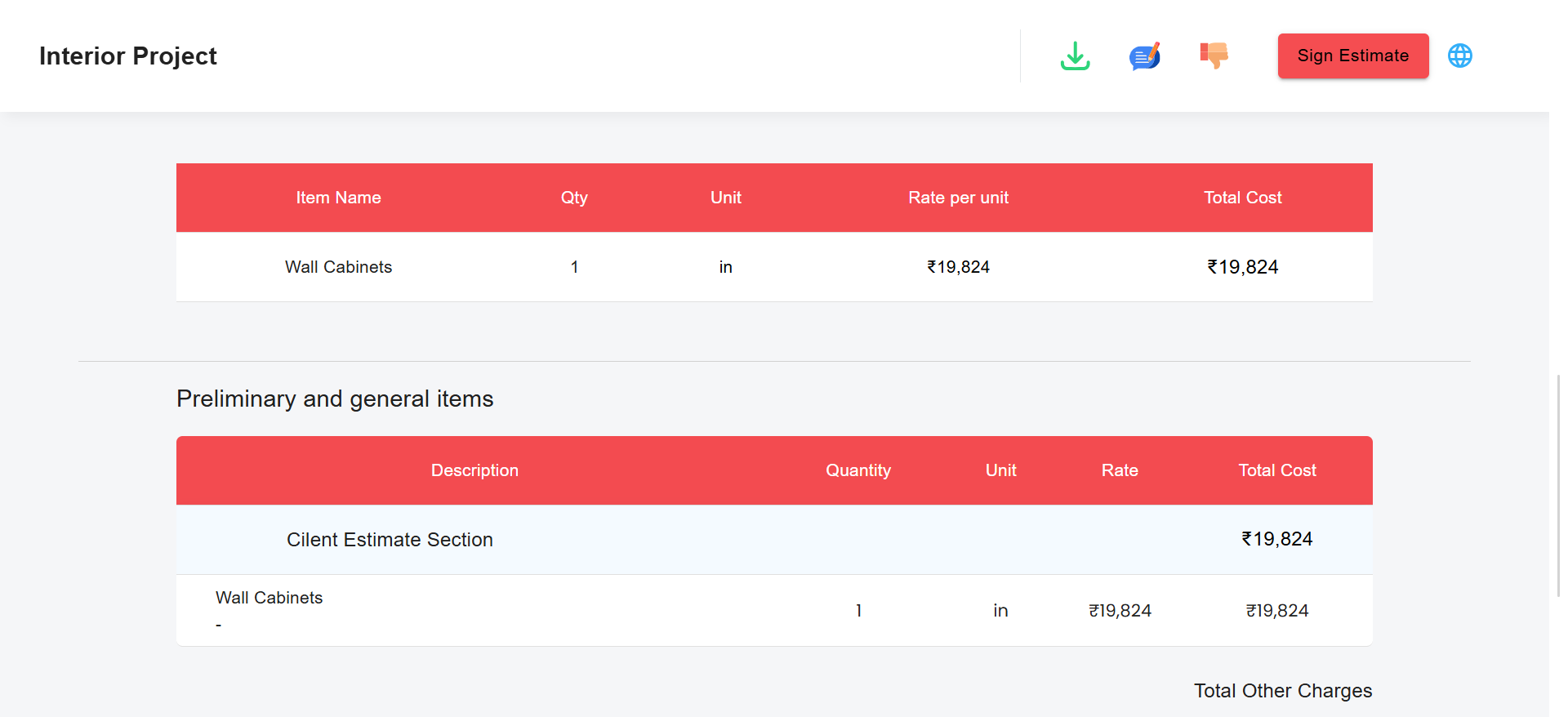Click the orange thumbs-down reject icon

1214,56
